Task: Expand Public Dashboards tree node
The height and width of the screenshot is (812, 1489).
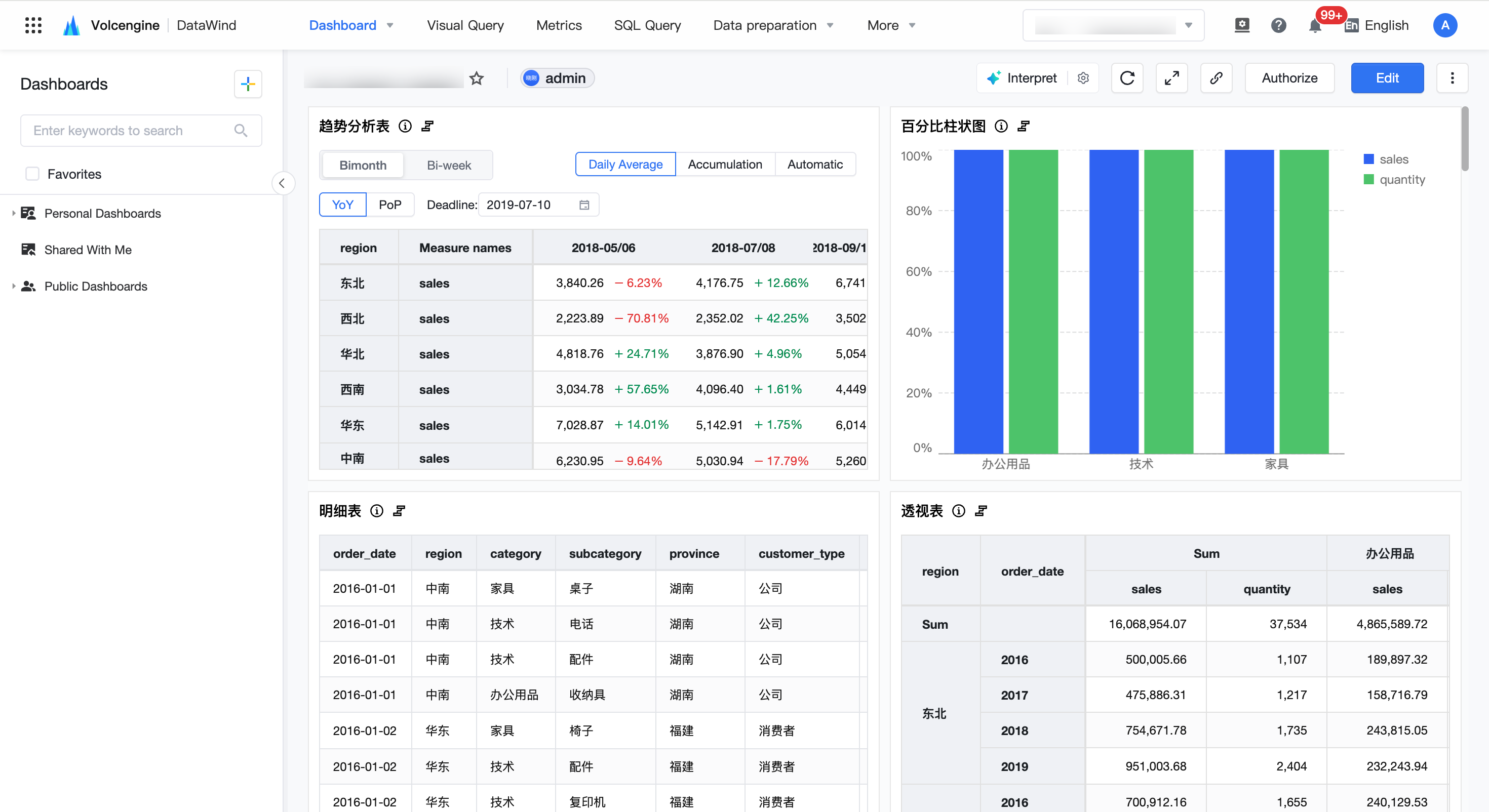Action: (13, 286)
